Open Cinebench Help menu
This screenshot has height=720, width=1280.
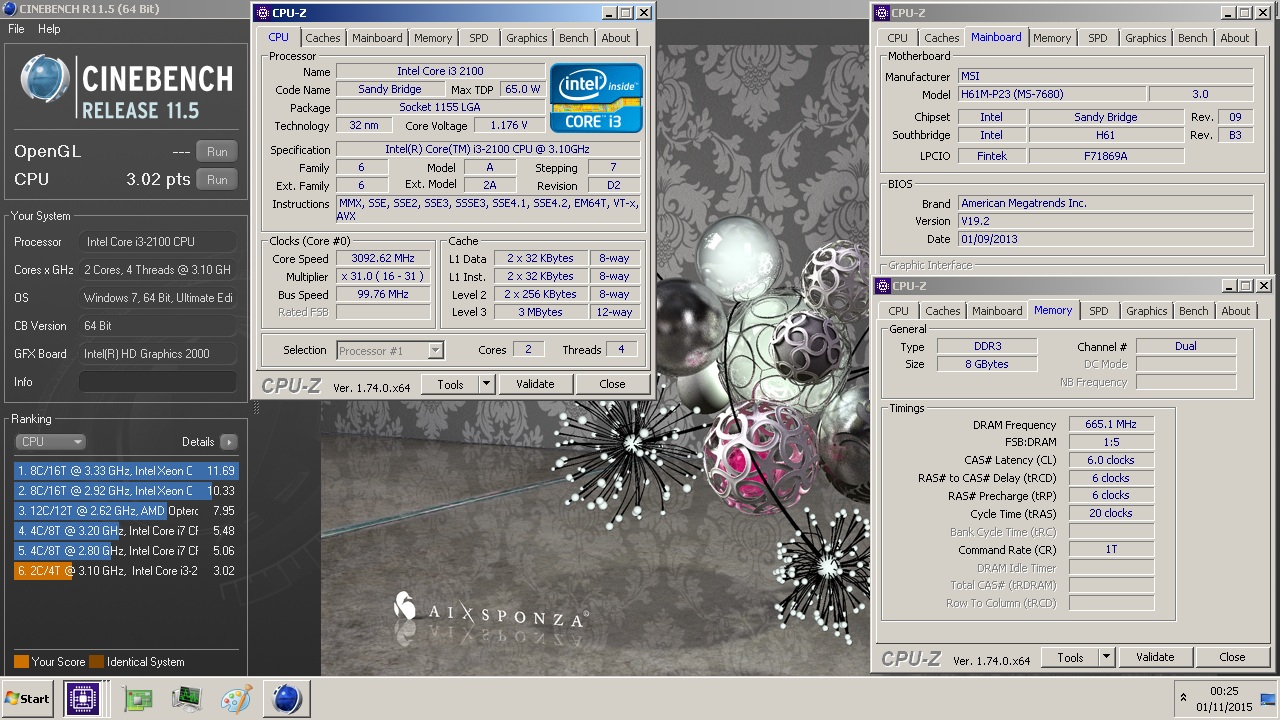click(x=49, y=29)
